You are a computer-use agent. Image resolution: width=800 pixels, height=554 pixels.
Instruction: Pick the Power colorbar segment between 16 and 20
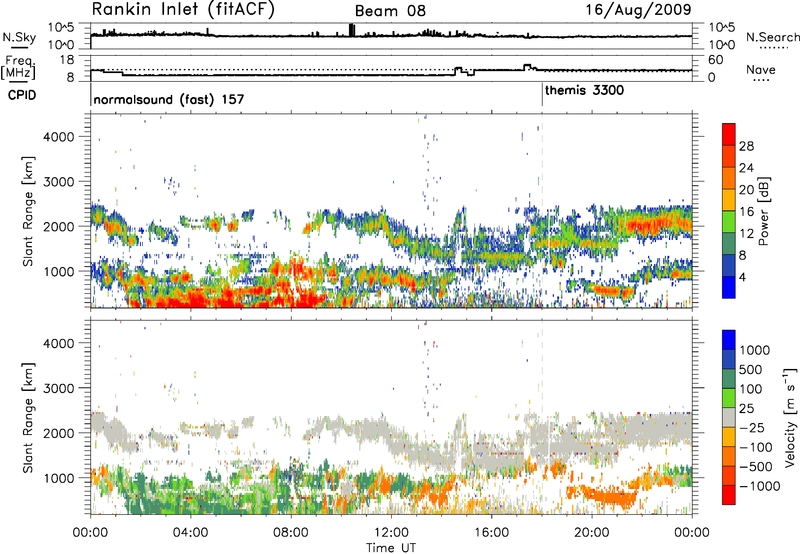pyautogui.click(x=729, y=200)
